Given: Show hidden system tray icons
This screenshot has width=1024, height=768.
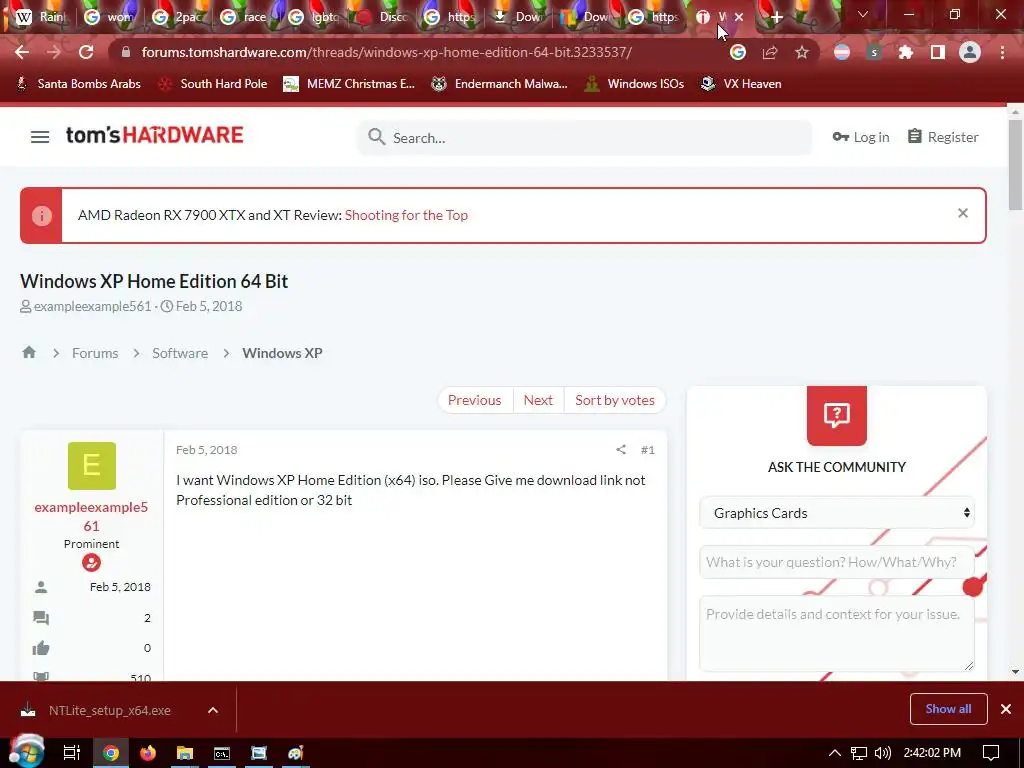Looking at the screenshot, I should point(835,753).
